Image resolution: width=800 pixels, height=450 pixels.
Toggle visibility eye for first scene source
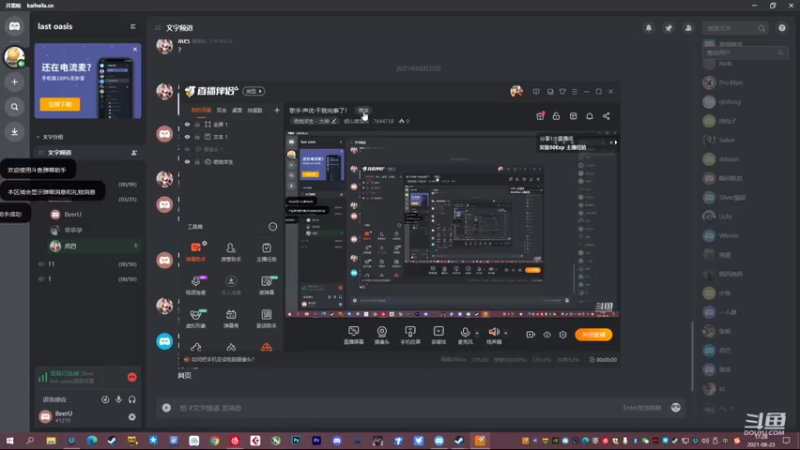(x=187, y=124)
